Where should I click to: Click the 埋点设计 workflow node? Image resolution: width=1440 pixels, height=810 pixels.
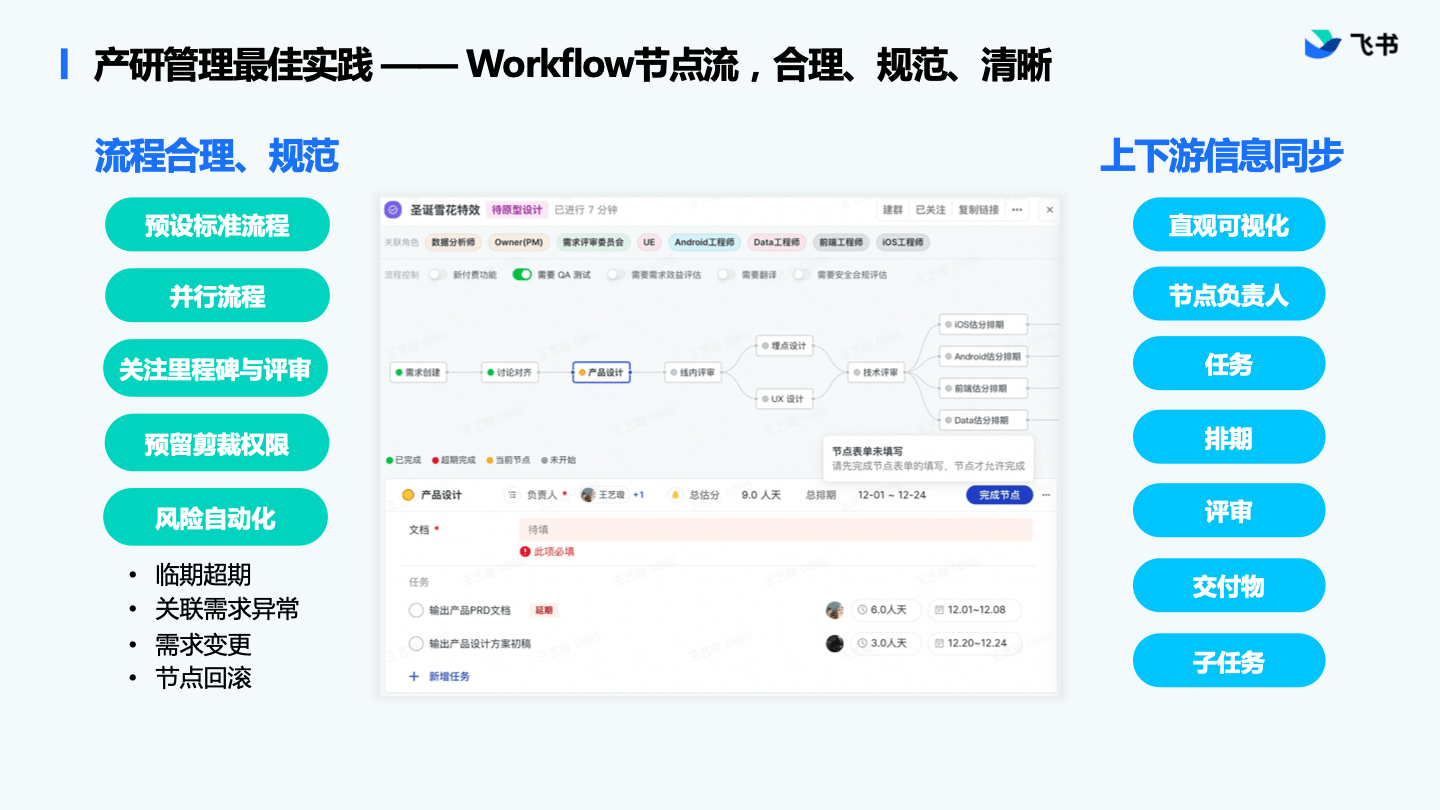pos(784,346)
